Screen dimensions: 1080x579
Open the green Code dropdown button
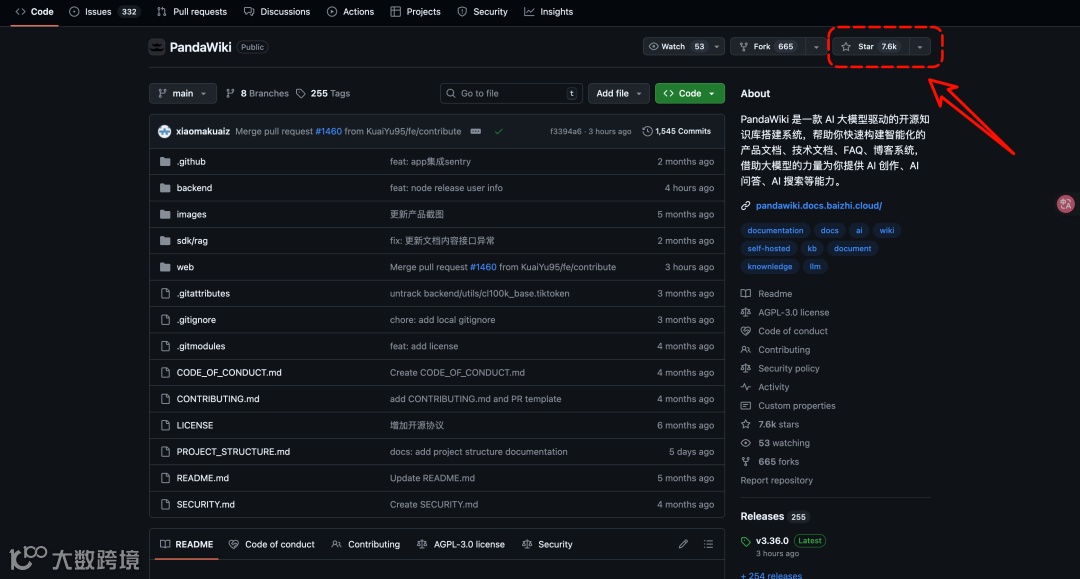[x=689, y=94]
